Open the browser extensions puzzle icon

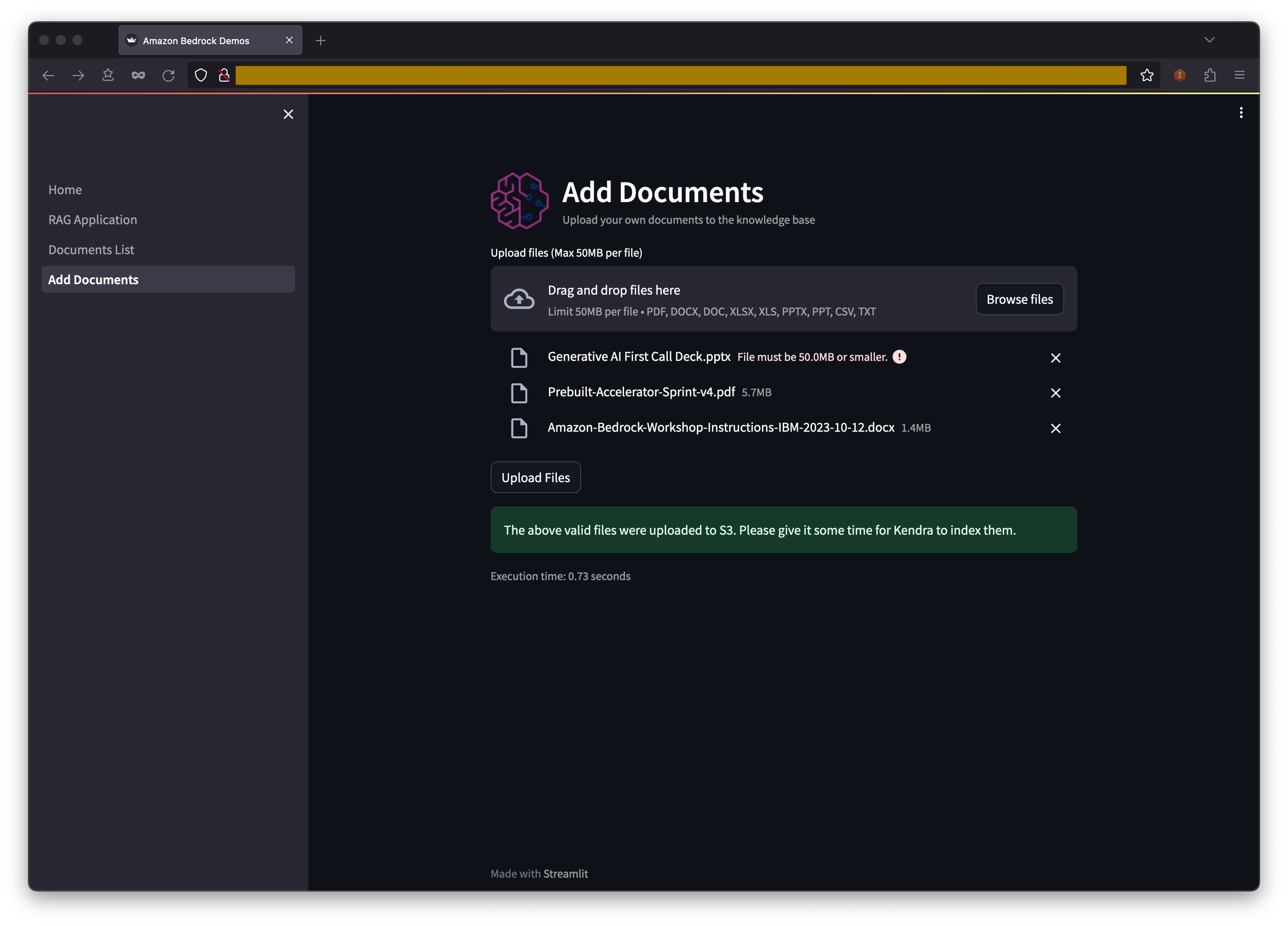click(x=1210, y=75)
